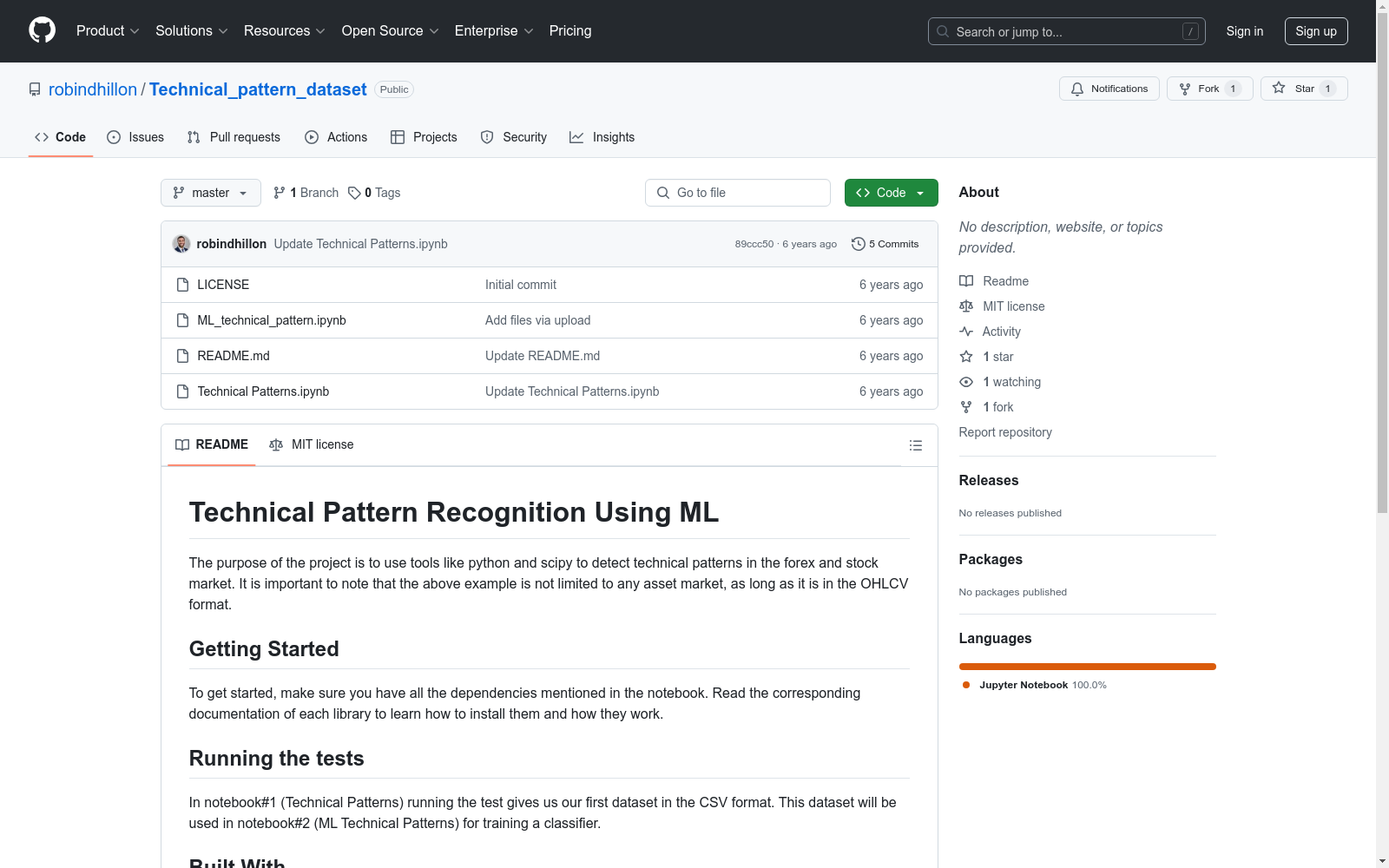
Task: Open the Issues tab
Action: pos(135,137)
